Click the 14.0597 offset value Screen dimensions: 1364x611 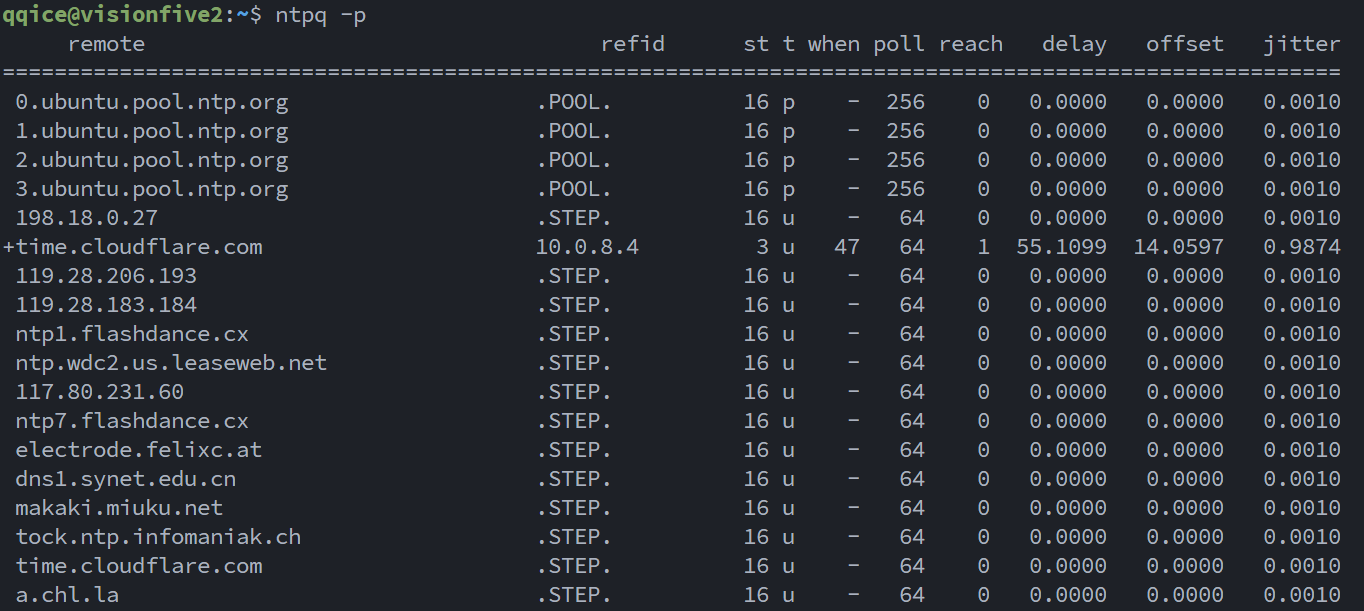tap(1178, 247)
